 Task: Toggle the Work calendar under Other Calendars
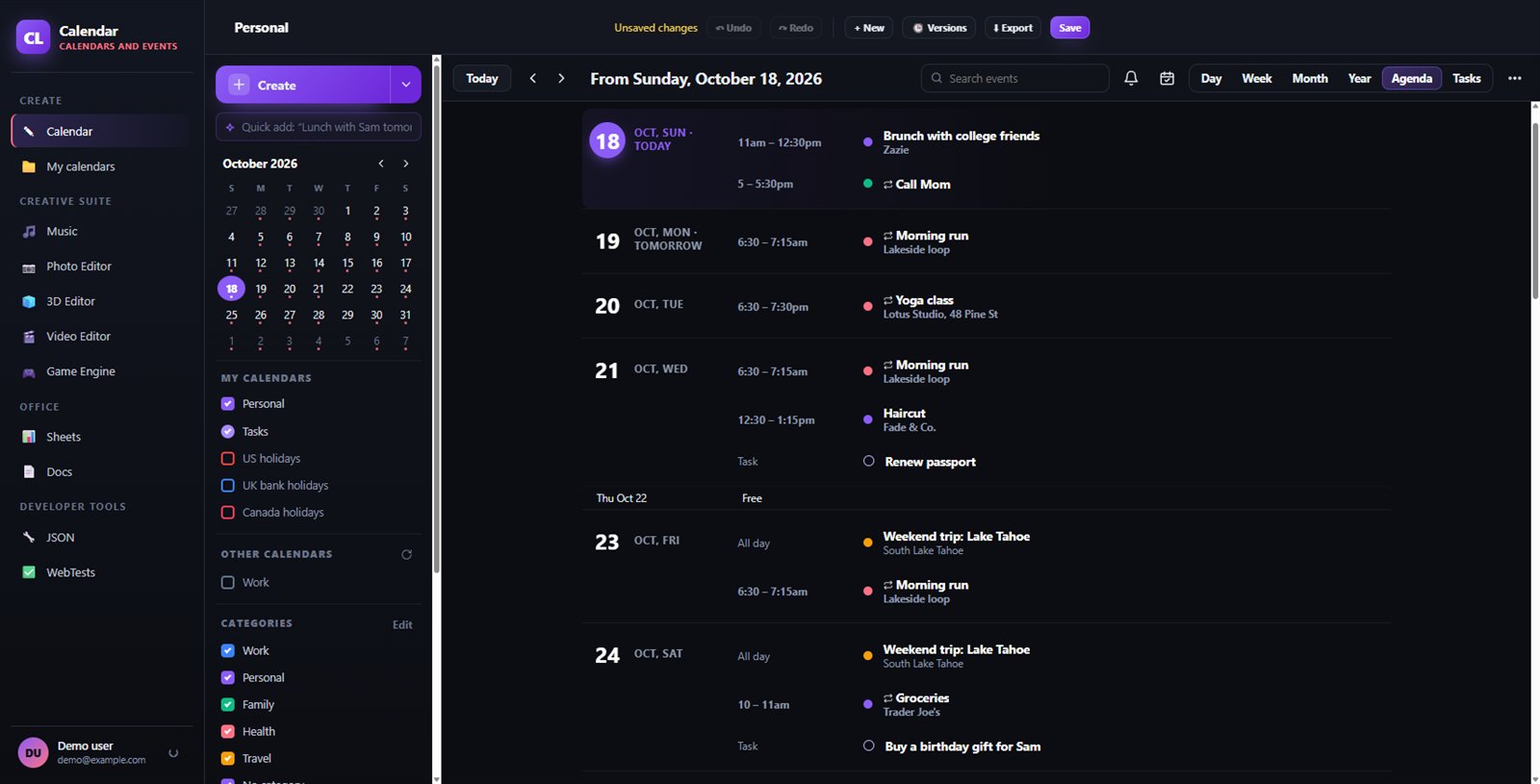coord(228,582)
